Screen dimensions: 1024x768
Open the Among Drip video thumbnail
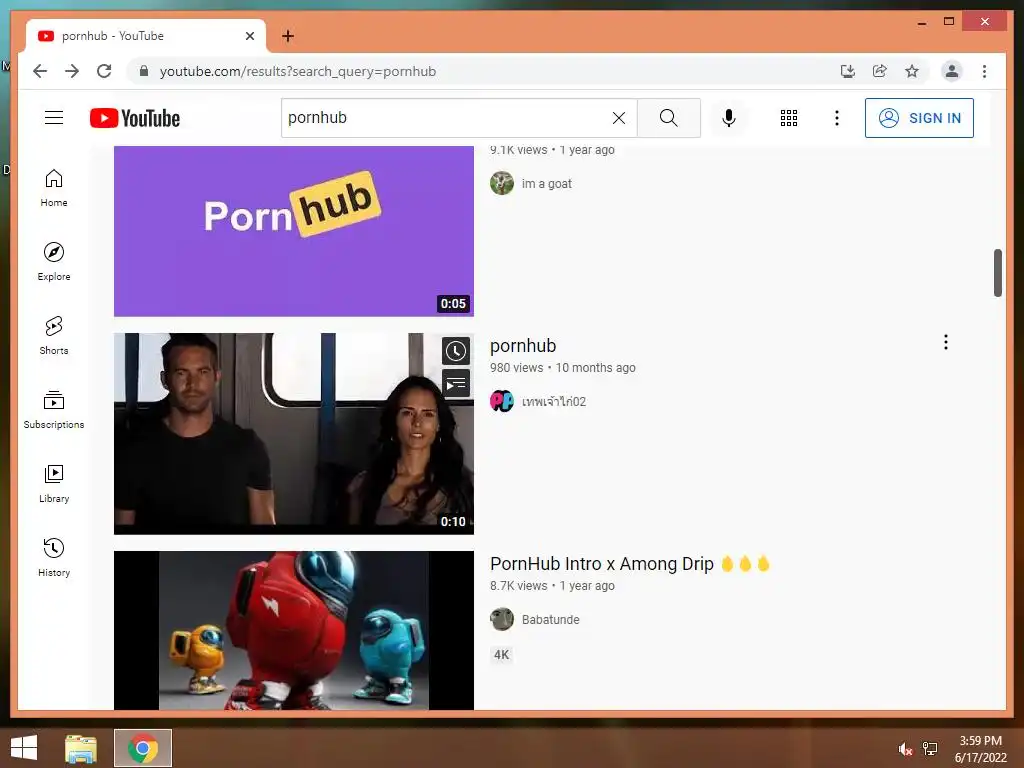(x=294, y=630)
